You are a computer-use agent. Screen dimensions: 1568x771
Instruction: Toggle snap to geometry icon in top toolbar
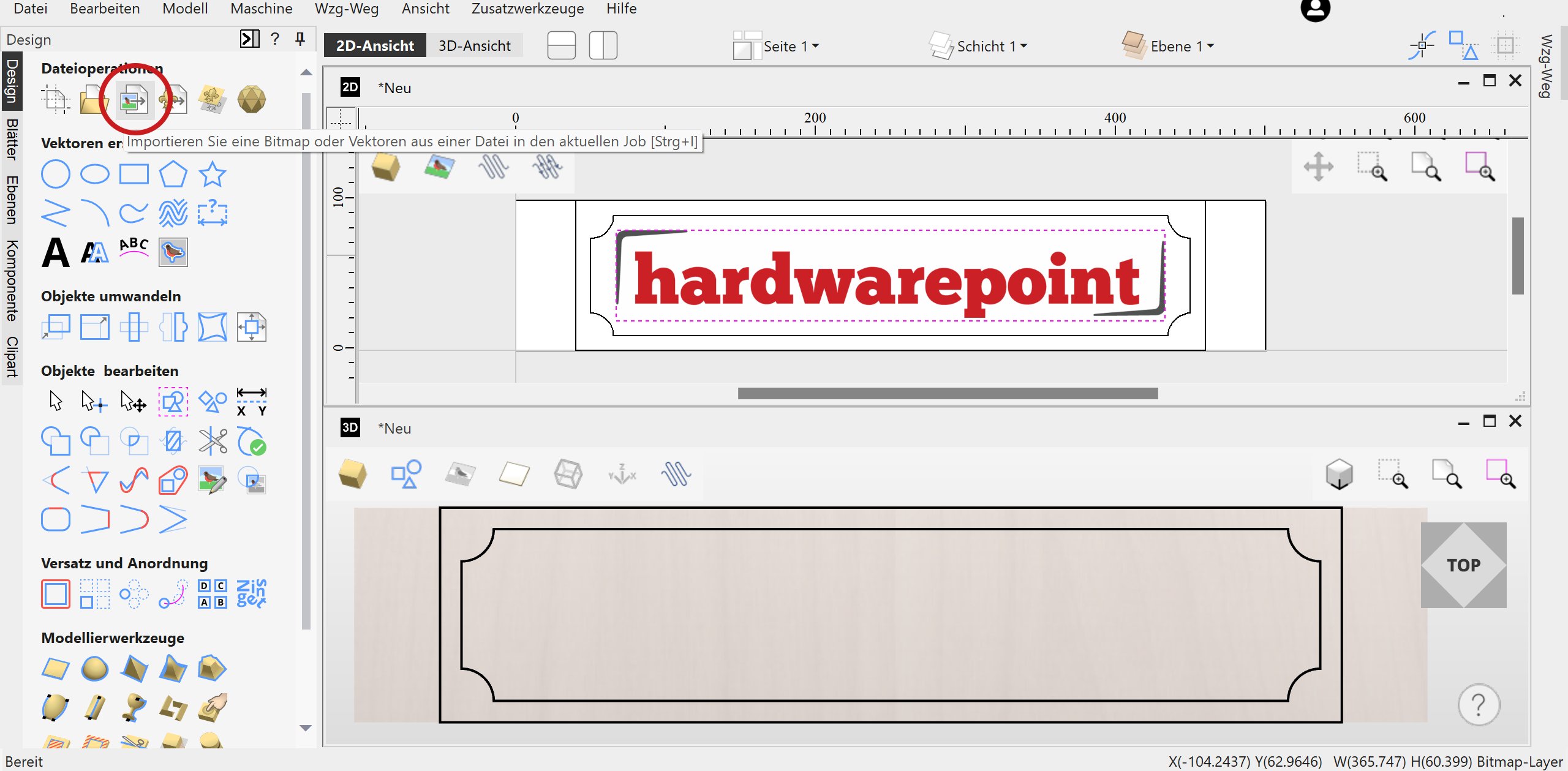pyautogui.click(x=1422, y=45)
